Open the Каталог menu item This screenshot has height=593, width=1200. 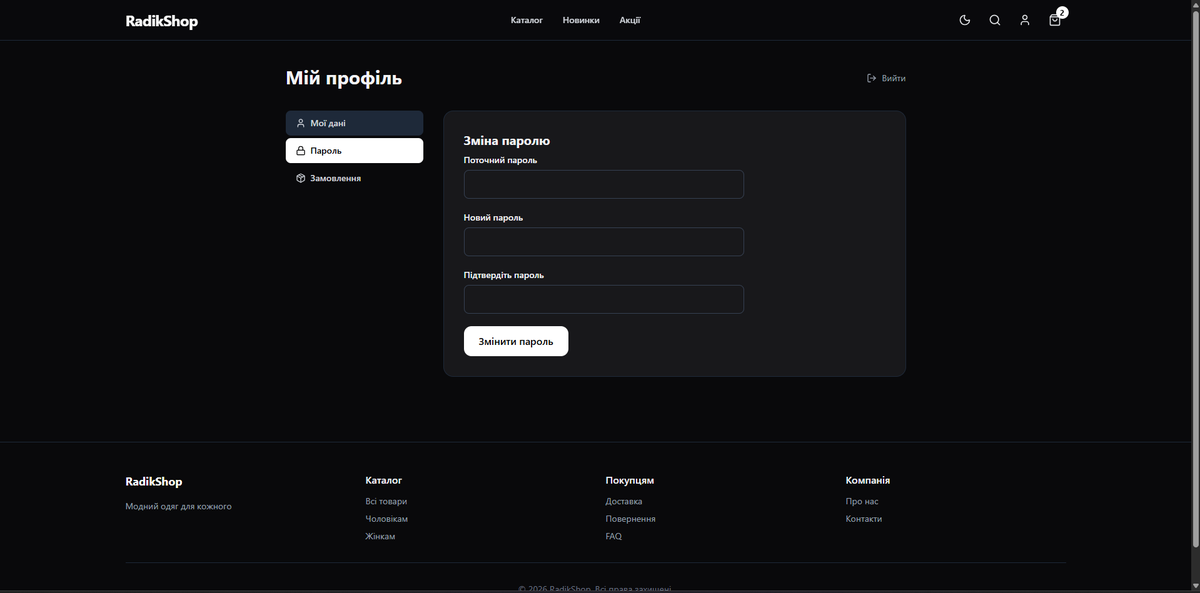(527, 20)
